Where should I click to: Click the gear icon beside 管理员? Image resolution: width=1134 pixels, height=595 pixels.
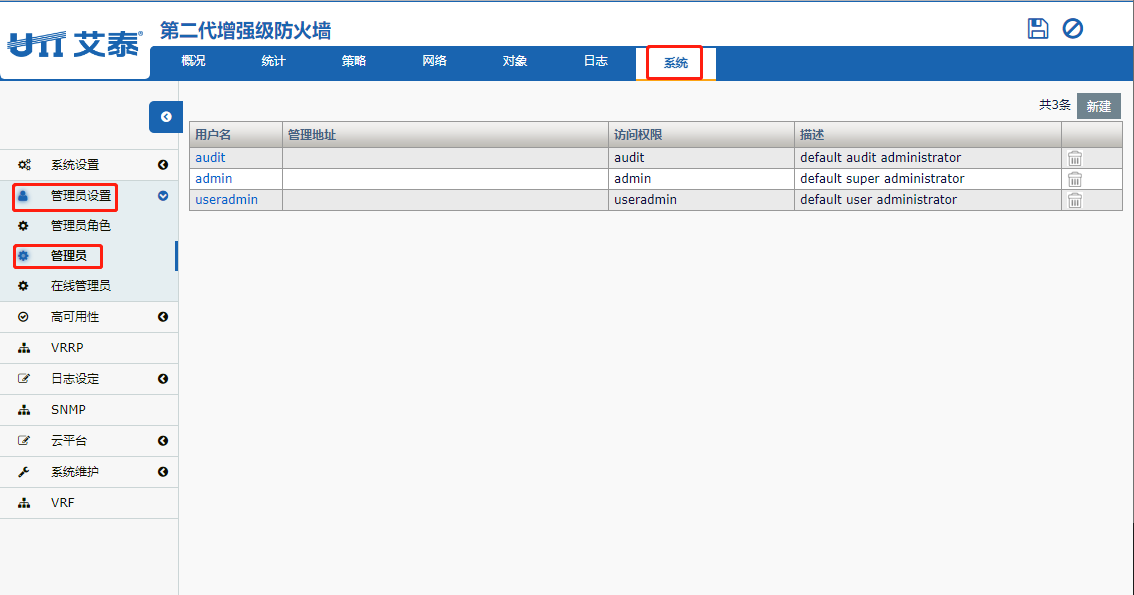coord(23,255)
